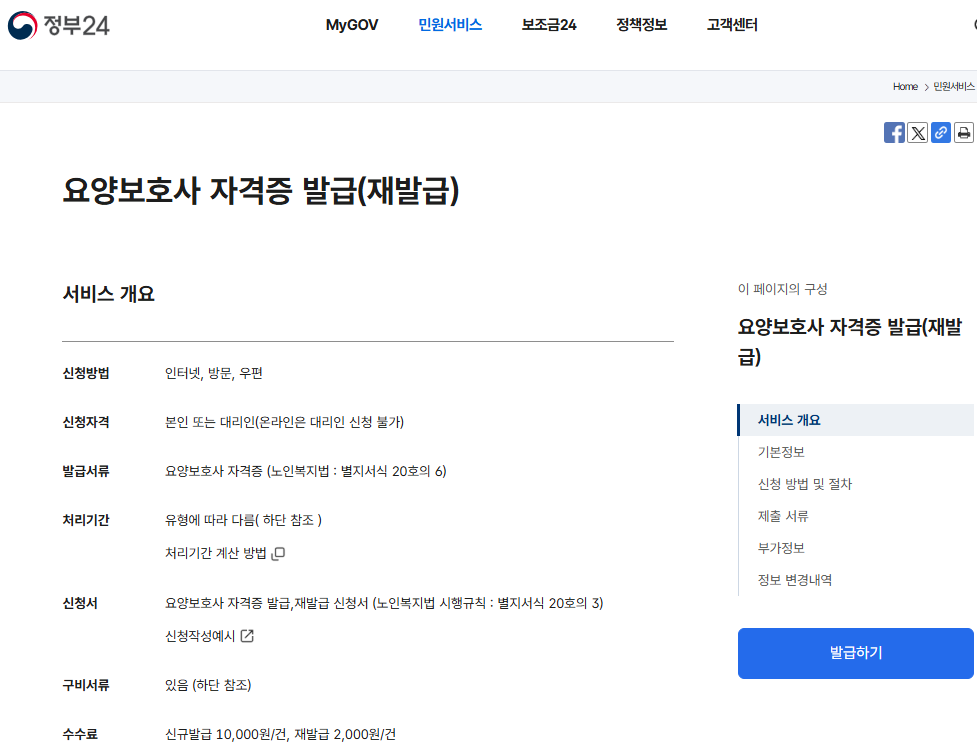Share page on Facebook
The width and height of the screenshot is (977, 751).
click(x=894, y=133)
